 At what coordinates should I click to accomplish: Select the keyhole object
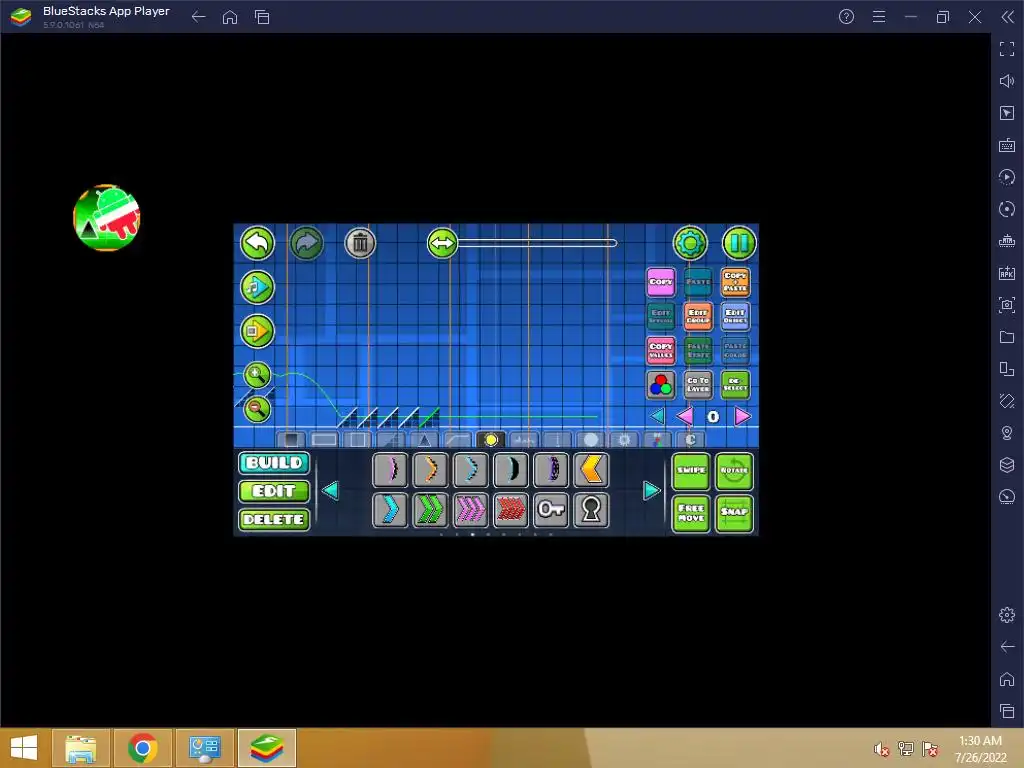(x=591, y=510)
